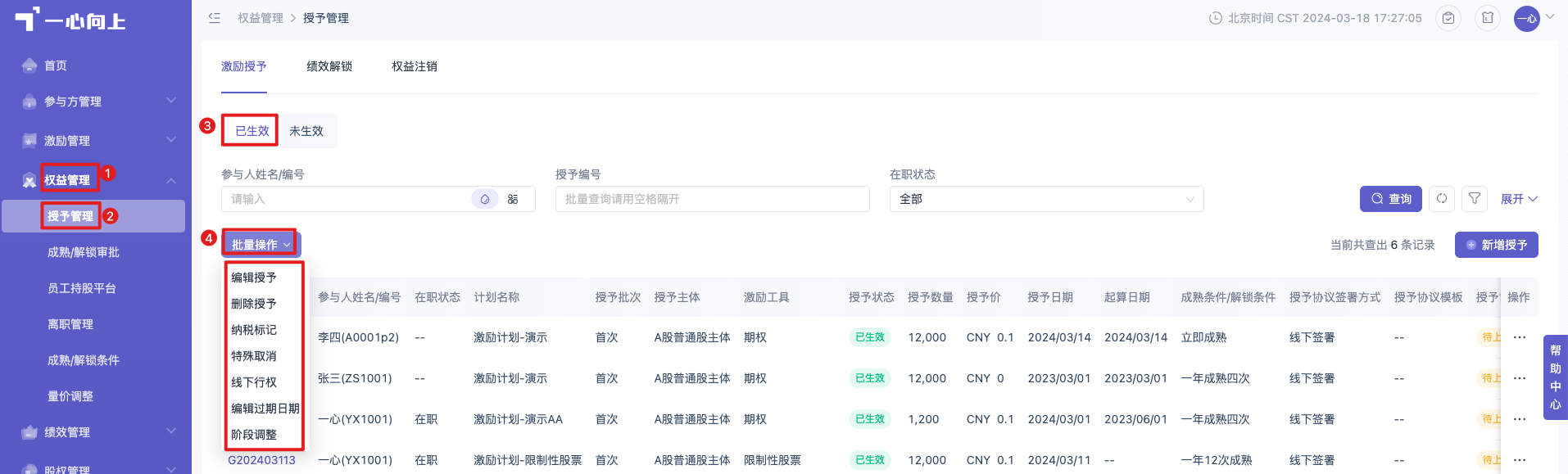Open more actions for 李四(A0001p2) row

pos(1520,337)
